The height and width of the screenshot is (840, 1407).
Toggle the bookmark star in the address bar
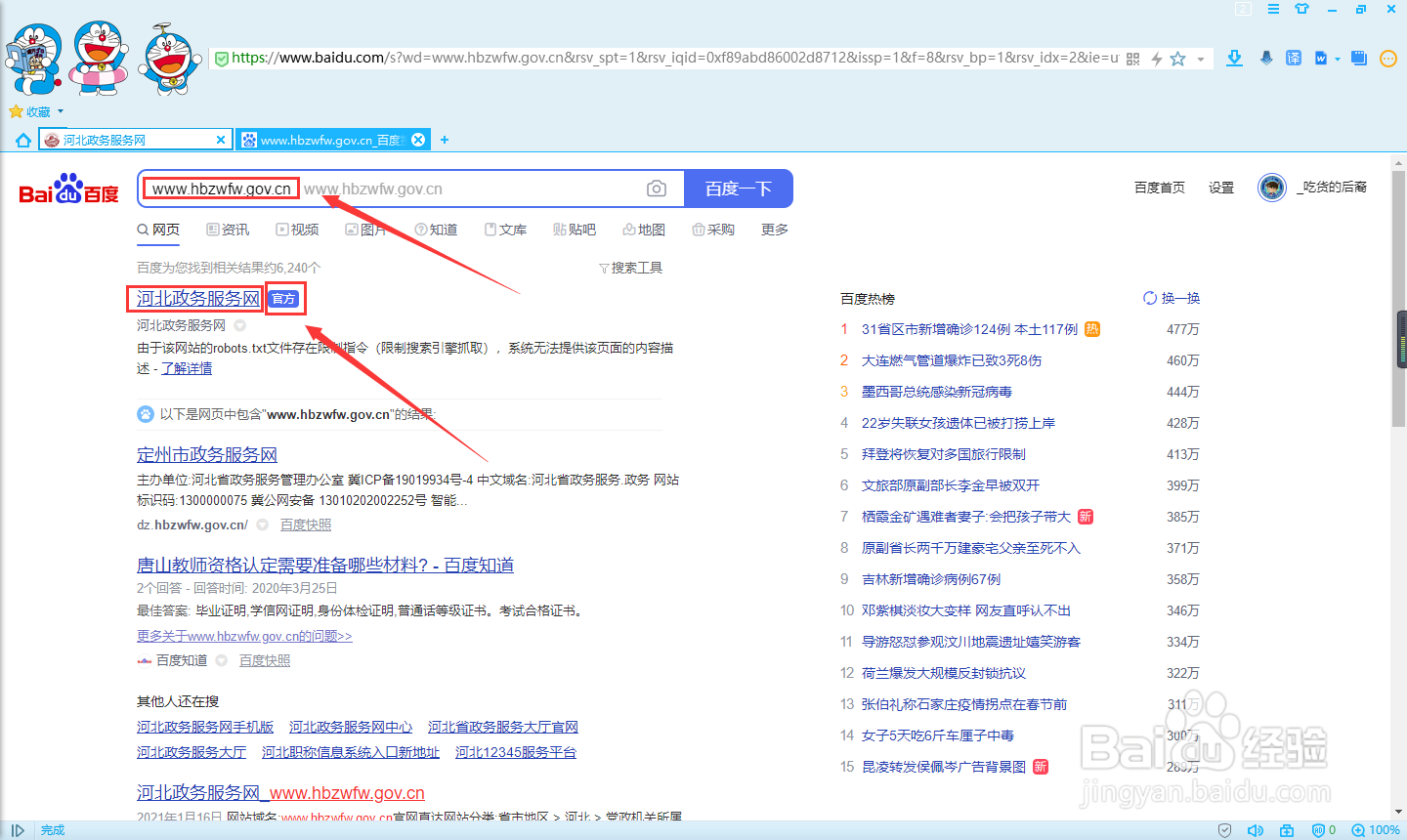tap(1178, 59)
